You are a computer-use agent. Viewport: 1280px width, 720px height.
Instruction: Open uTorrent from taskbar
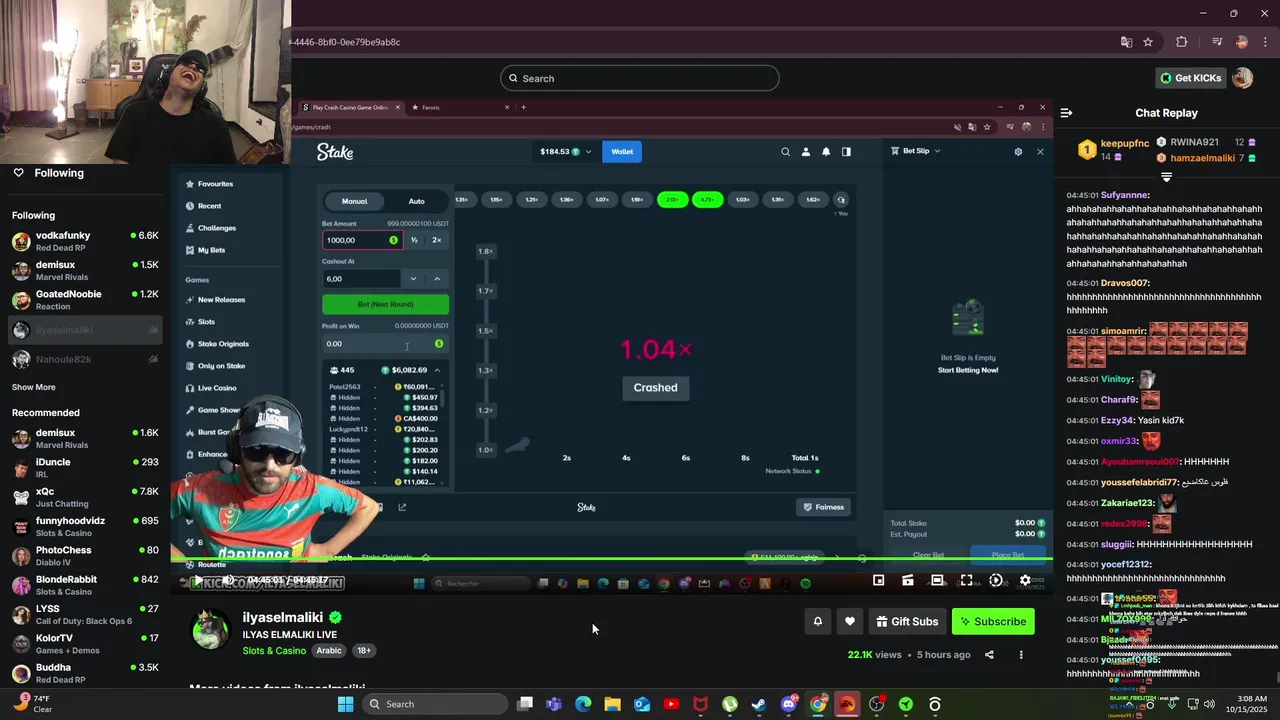tap(730, 704)
